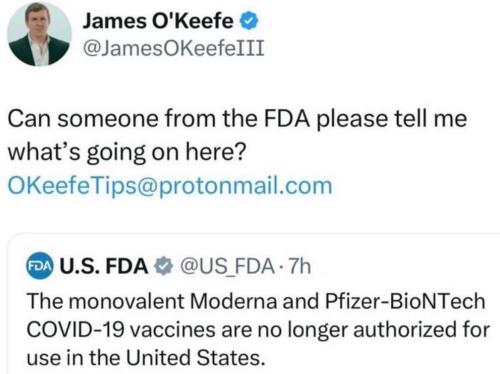Click the word 'FDA' in O'Keefe's tweet
This screenshot has width=500, height=374.
tap(287, 119)
